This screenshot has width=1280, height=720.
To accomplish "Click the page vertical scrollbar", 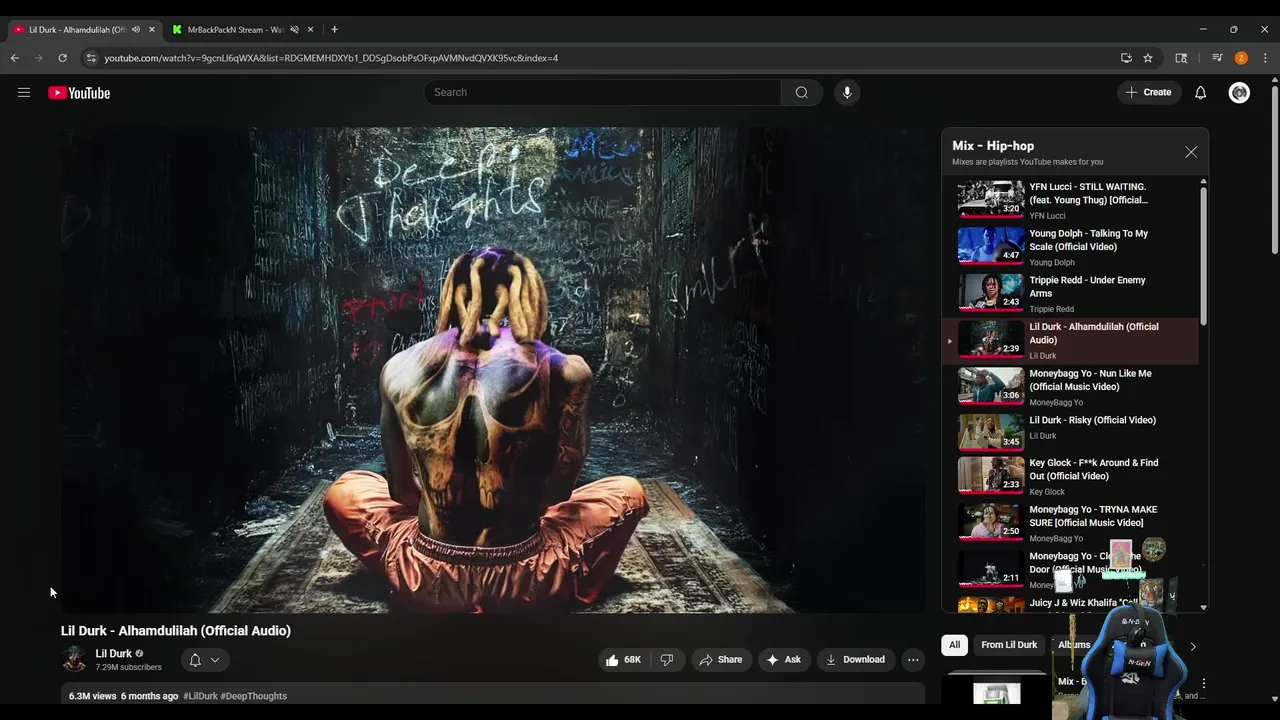I will pos(1274,170).
